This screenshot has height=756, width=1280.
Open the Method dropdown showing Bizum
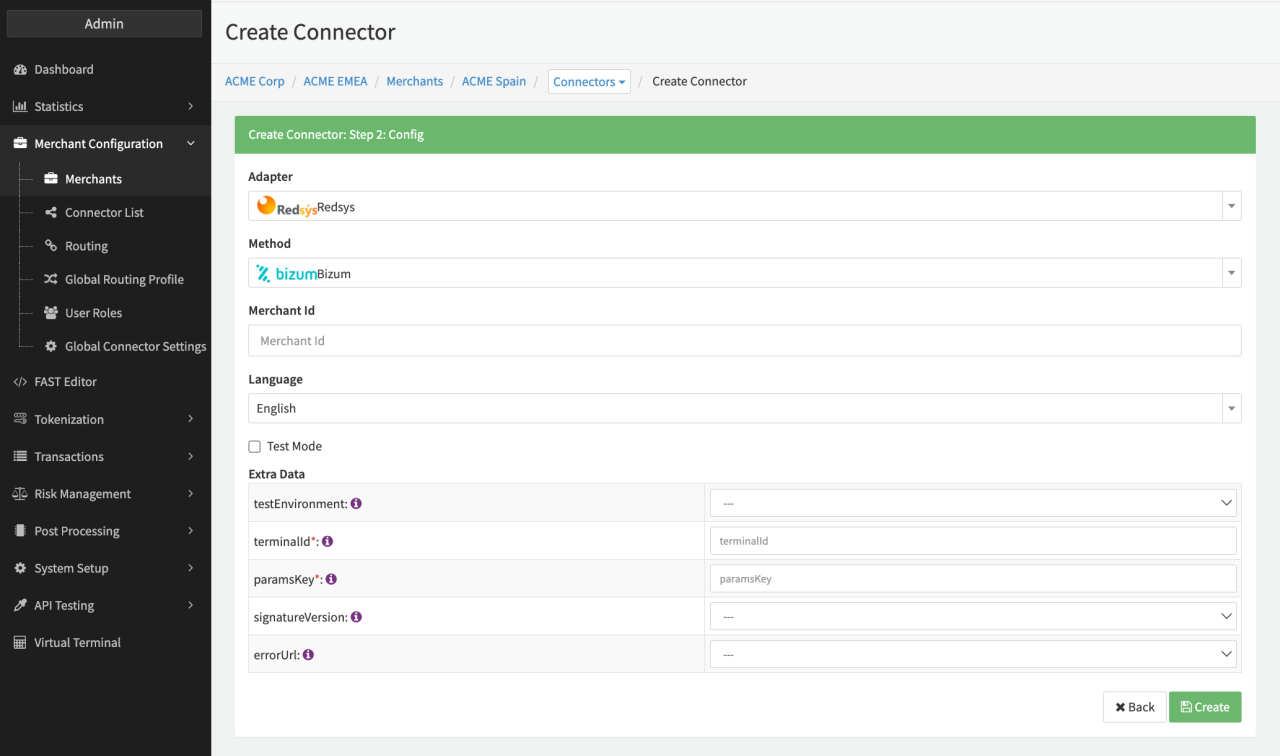click(x=744, y=273)
